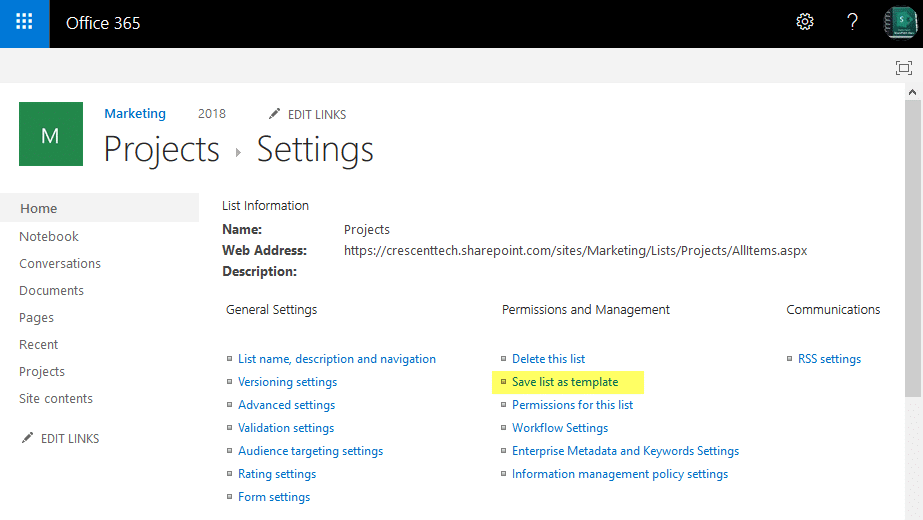Click pencil icon for sidebar EDIT LINKS
This screenshot has height=520, width=923.
coord(28,438)
